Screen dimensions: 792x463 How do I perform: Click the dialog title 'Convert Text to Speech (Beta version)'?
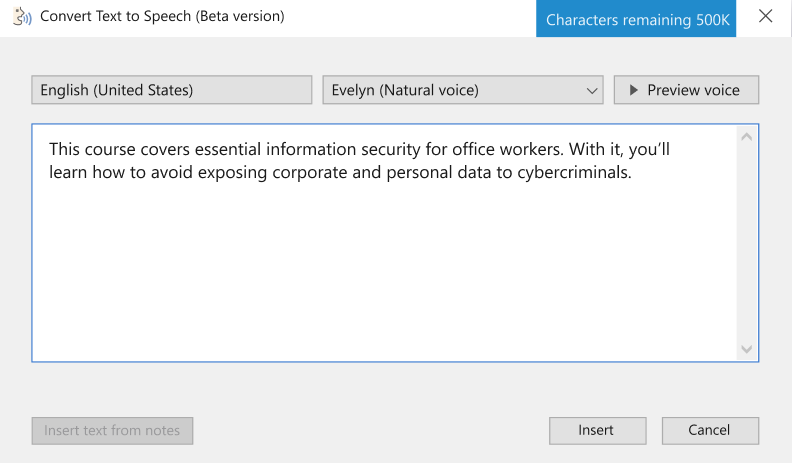tap(162, 16)
